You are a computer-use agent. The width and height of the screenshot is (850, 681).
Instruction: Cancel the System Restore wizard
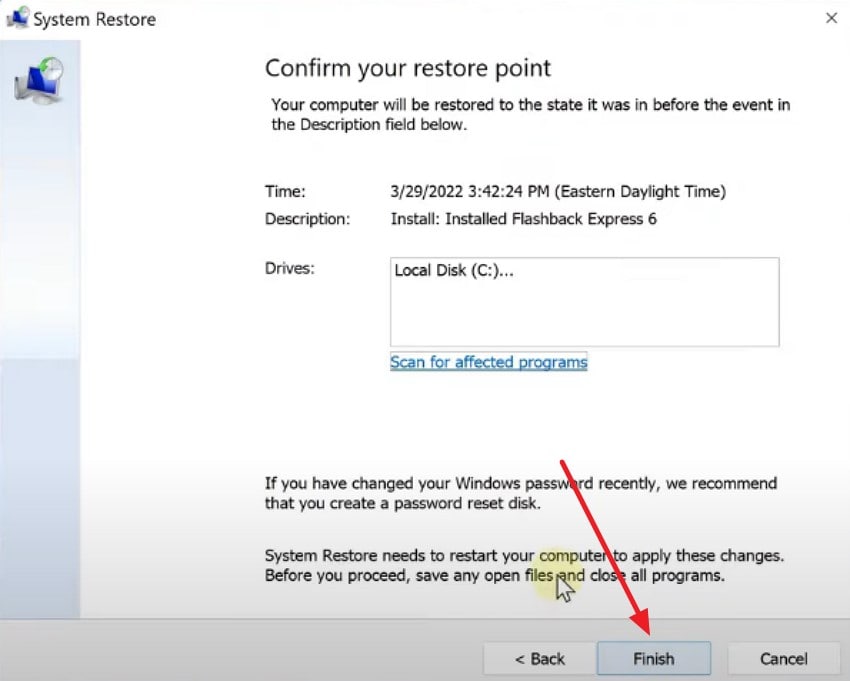click(x=783, y=659)
